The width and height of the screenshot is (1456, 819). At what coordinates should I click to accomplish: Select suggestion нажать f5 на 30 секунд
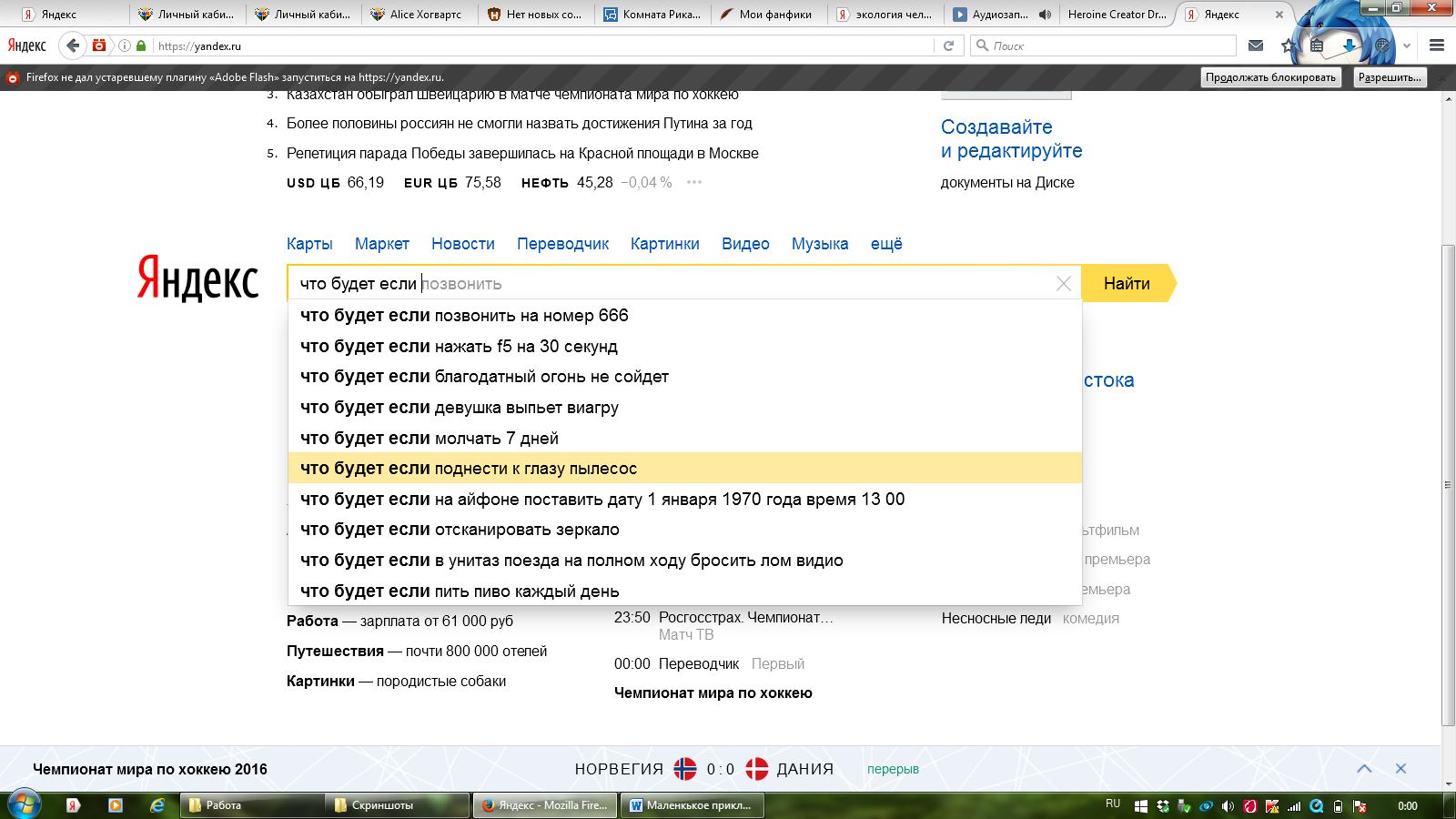tap(685, 347)
